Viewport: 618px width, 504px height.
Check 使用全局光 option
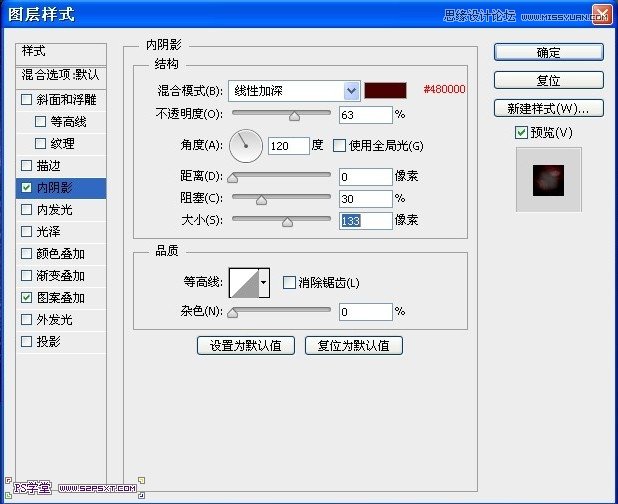(x=339, y=145)
